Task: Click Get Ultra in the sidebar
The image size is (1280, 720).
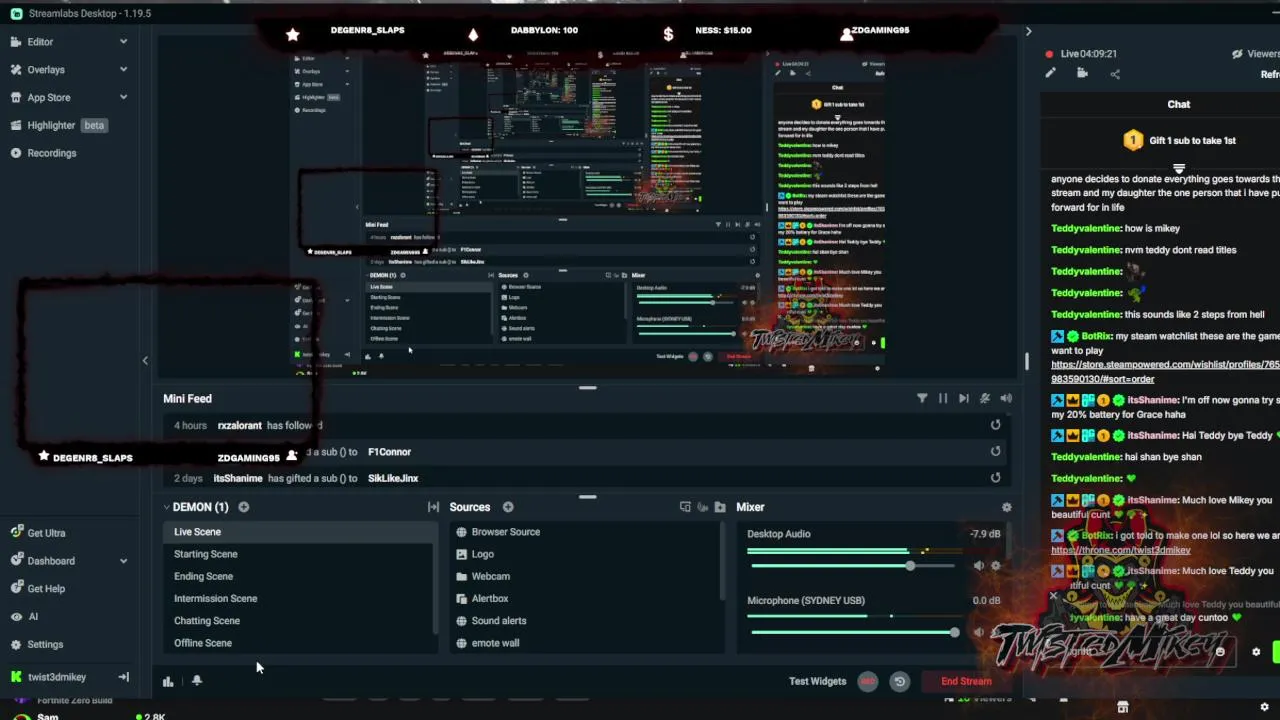Action: pos(46,533)
